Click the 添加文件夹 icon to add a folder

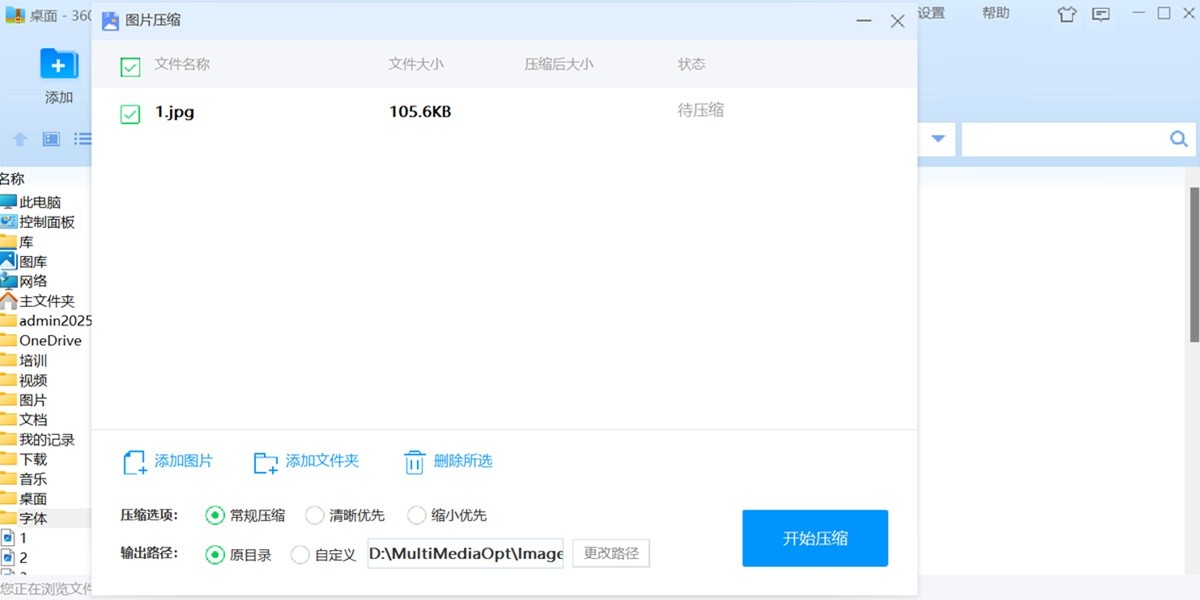(x=265, y=461)
